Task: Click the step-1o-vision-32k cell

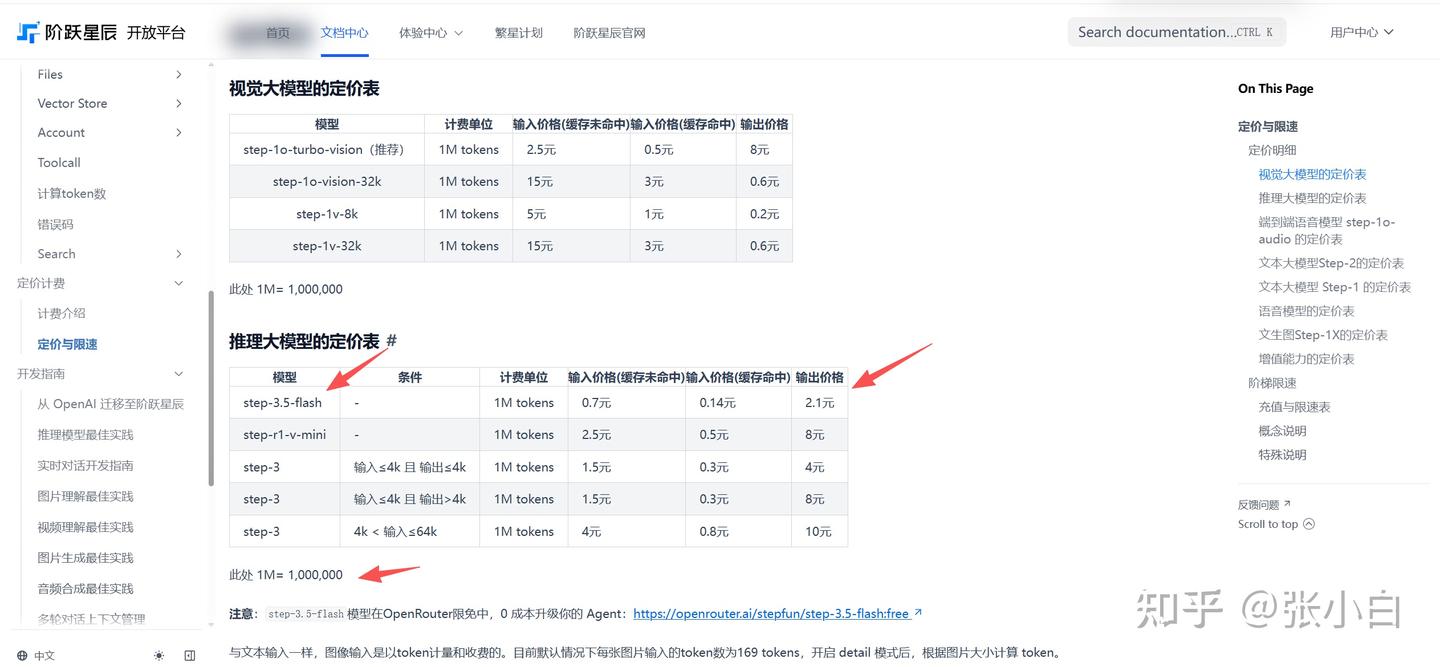Action: coord(327,182)
